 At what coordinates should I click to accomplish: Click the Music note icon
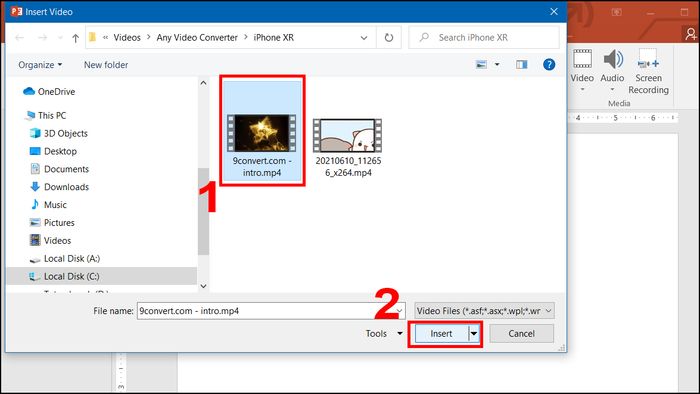[x=35, y=204]
